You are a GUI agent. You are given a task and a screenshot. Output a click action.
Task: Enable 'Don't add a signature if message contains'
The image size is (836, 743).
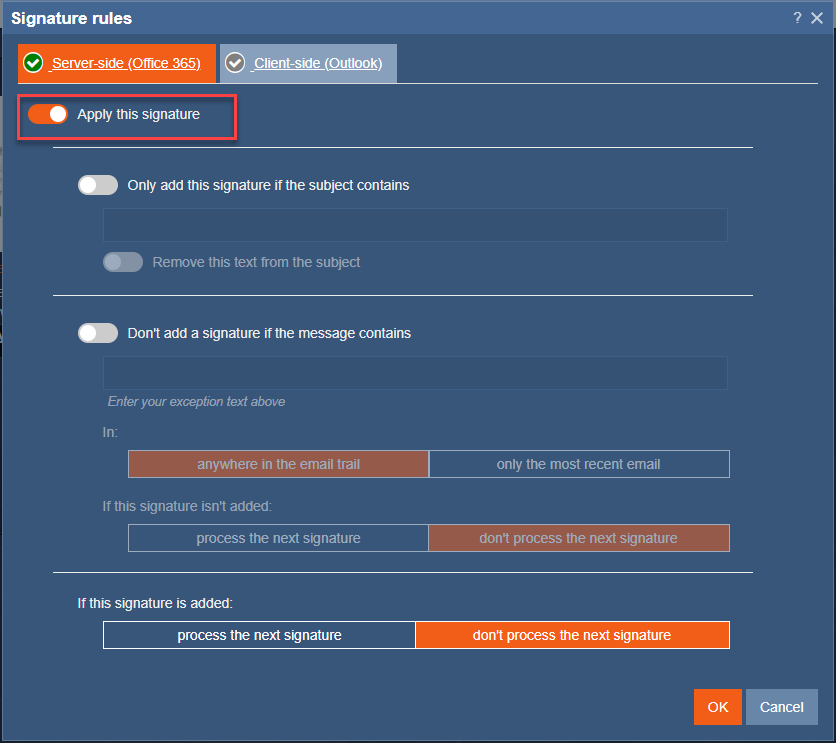[x=98, y=333]
